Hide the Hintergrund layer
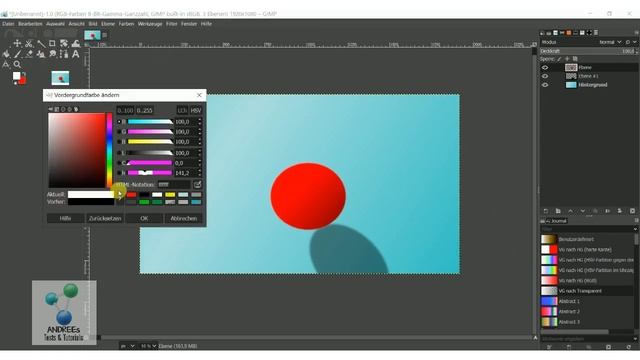Image resolution: width=640 pixels, height=360 pixels. (x=545, y=85)
